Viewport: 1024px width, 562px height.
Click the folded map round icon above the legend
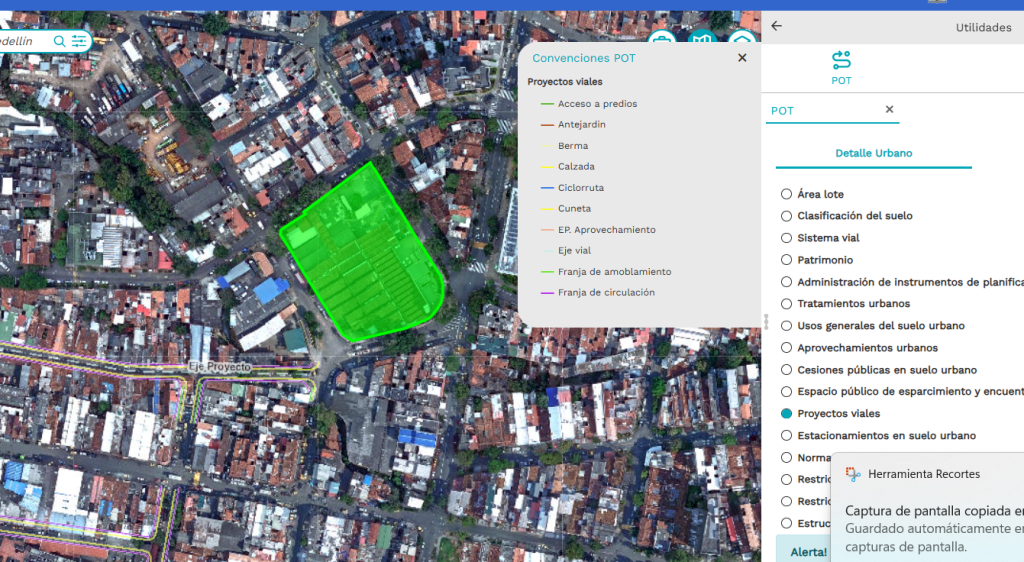(x=702, y=37)
